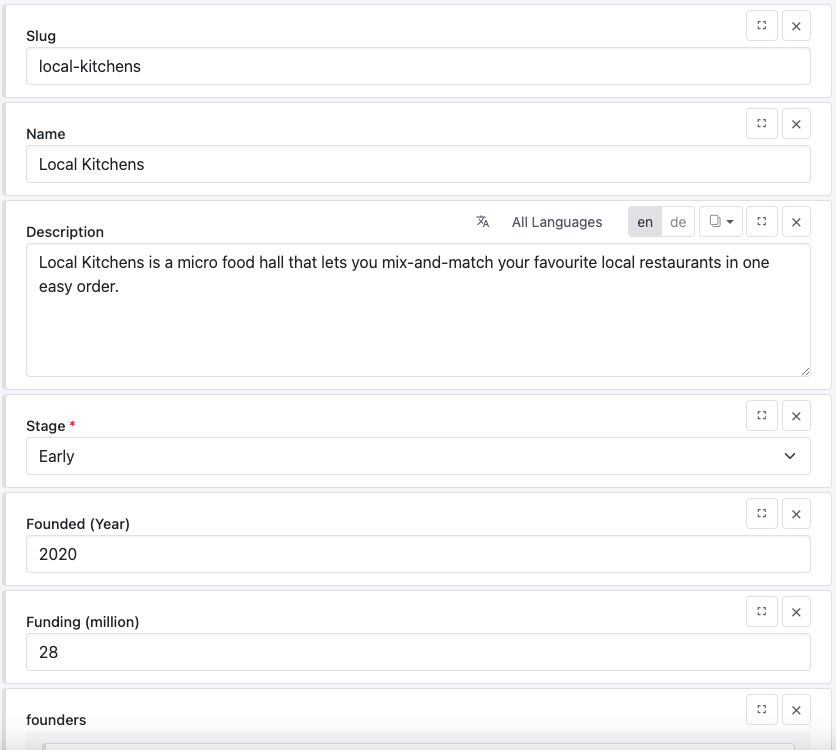The width and height of the screenshot is (836, 750).
Task: Open the copy dropdown in Description toolbar
Action: click(x=720, y=222)
